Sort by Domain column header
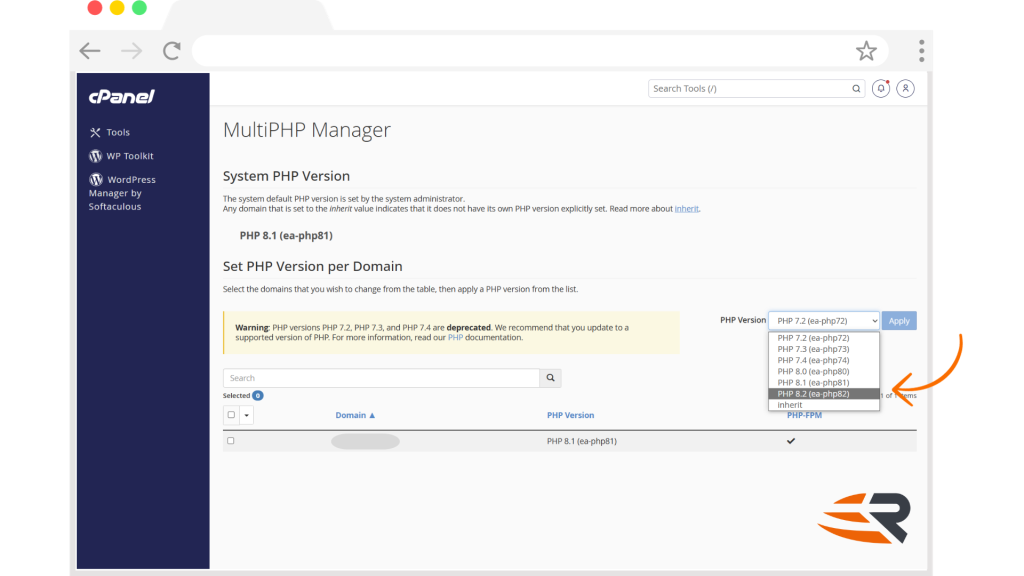The width and height of the screenshot is (1024, 576). pyautogui.click(x=355, y=415)
